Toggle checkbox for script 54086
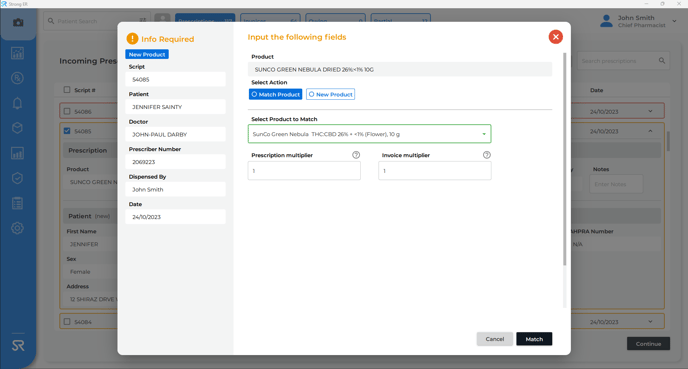Viewport: 688px width, 369px height. (67, 111)
